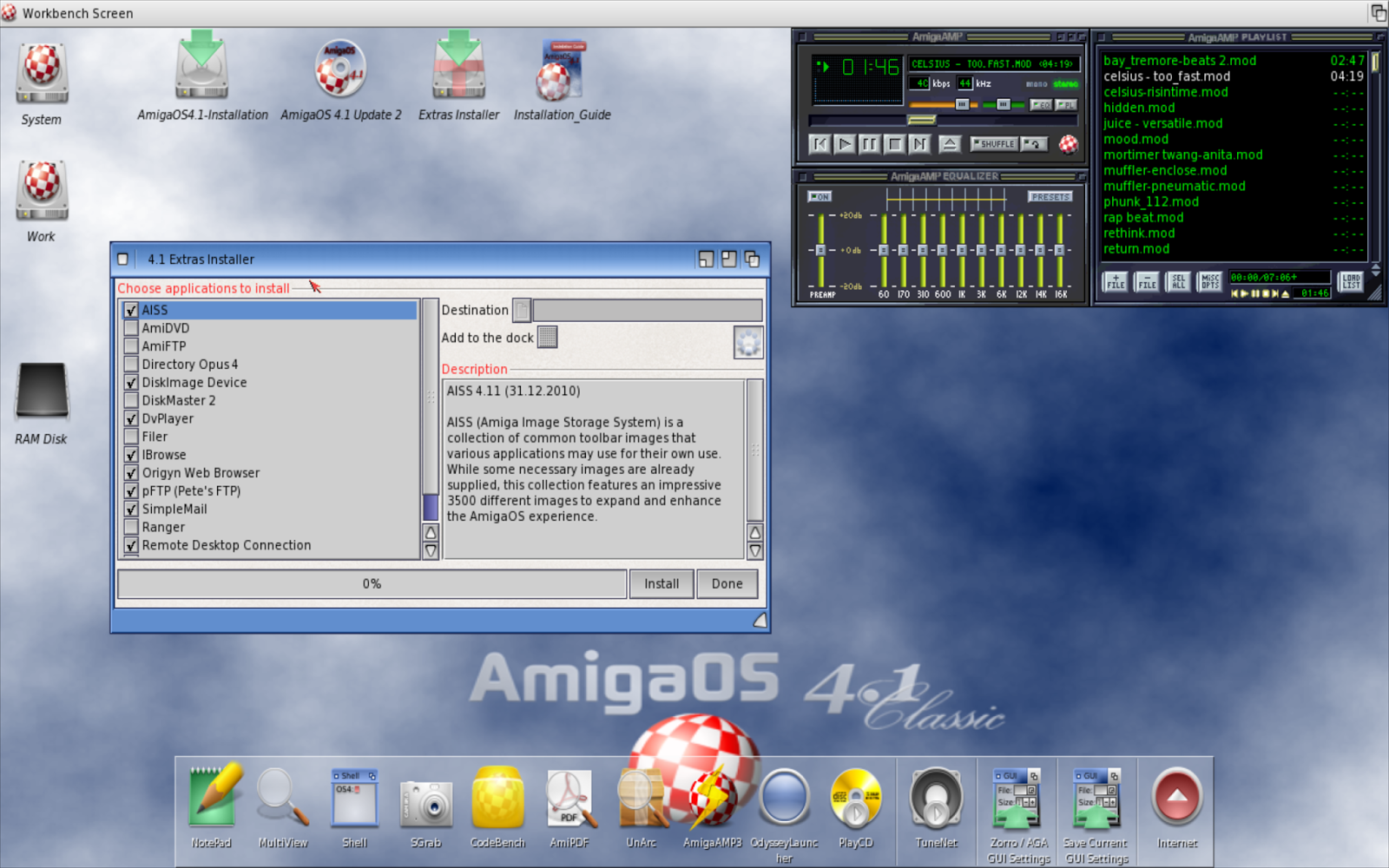Click Save Current GUI Settings dock icon
The image size is (1389, 868).
pyautogui.click(x=1096, y=797)
